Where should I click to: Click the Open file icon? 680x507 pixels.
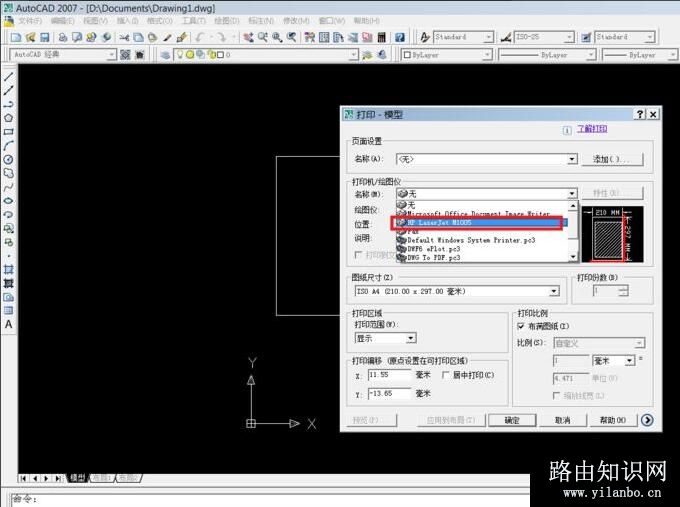click(30, 37)
